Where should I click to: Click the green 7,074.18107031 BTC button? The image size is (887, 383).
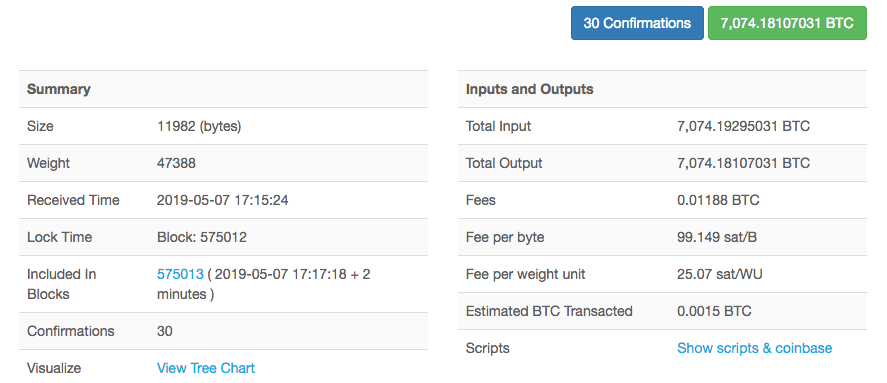click(x=787, y=23)
